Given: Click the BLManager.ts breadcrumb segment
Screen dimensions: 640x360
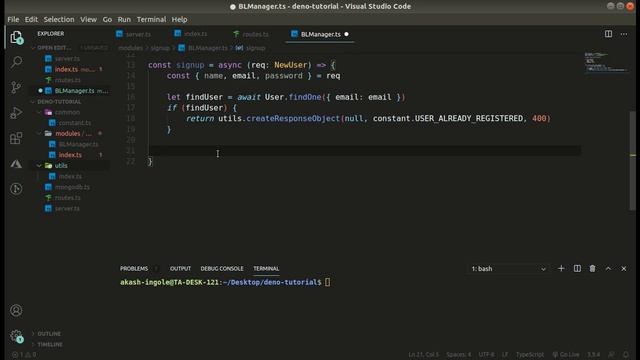Looking at the screenshot, I should (207, 48).
